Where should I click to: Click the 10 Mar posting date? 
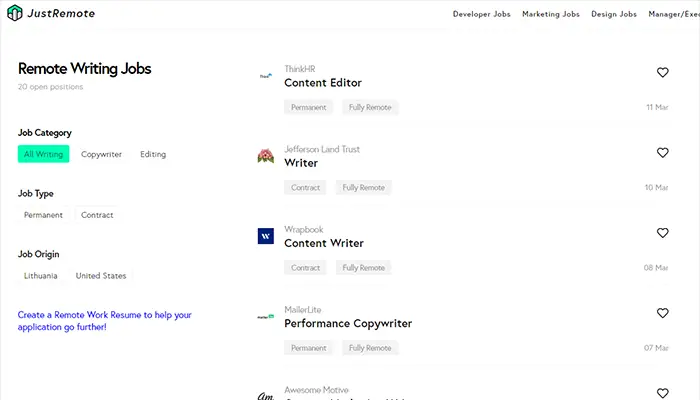tap(656, 188)
